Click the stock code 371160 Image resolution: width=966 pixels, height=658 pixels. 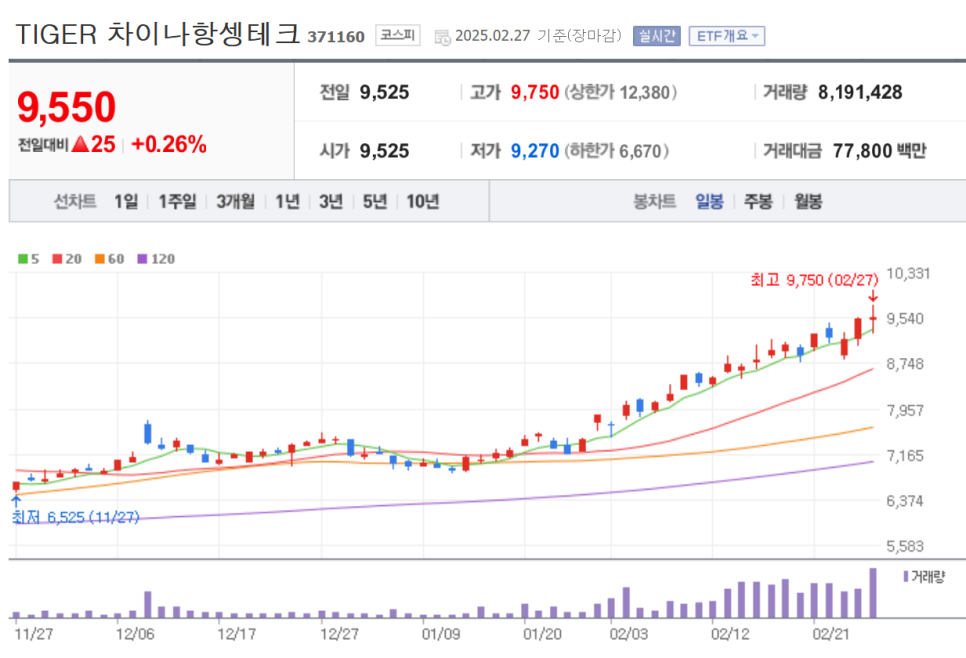[336, 37]
